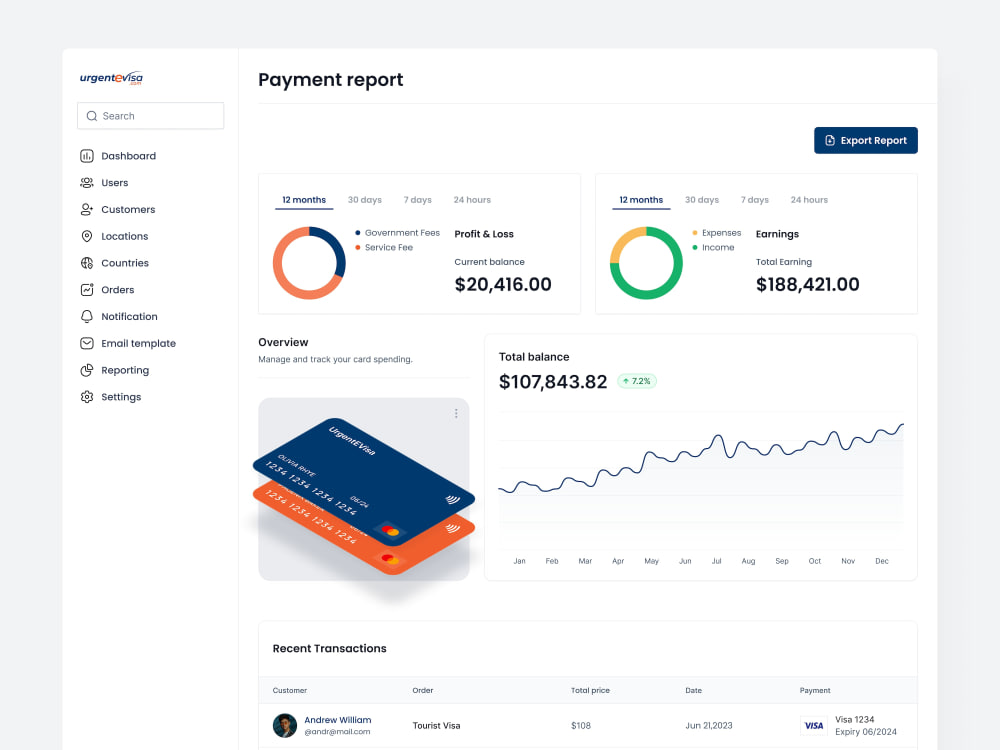The width and height of the screenshot is (1000, 750).
Task: Click the Earnings donut chart
Action: (646, 263)
